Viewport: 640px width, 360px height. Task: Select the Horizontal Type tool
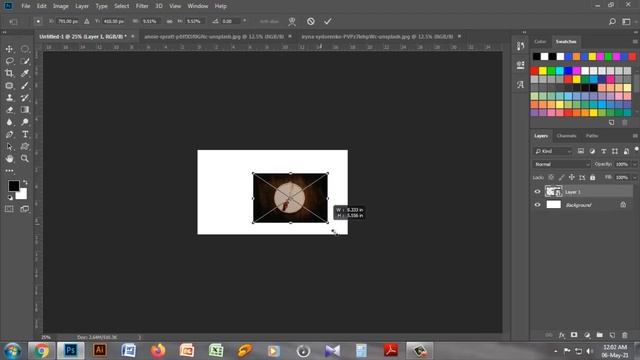[x=24, y=134]
